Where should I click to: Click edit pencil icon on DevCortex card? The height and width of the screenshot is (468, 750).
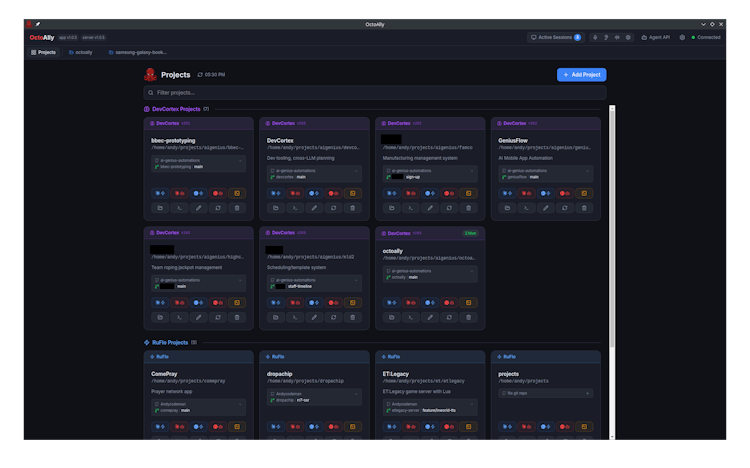[x=314, y=208]
